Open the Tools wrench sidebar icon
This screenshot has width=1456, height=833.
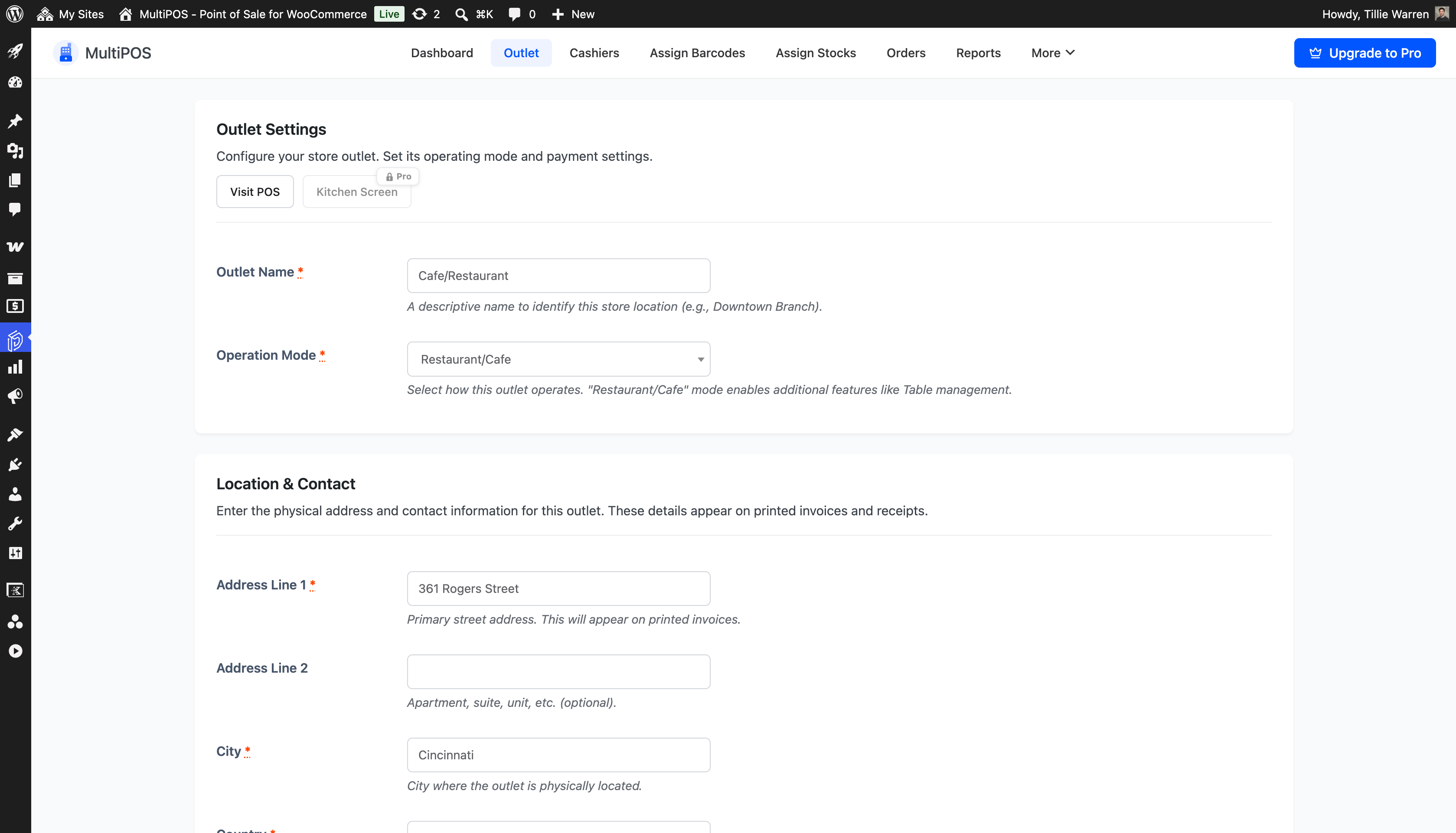click(x=15, y=524)
